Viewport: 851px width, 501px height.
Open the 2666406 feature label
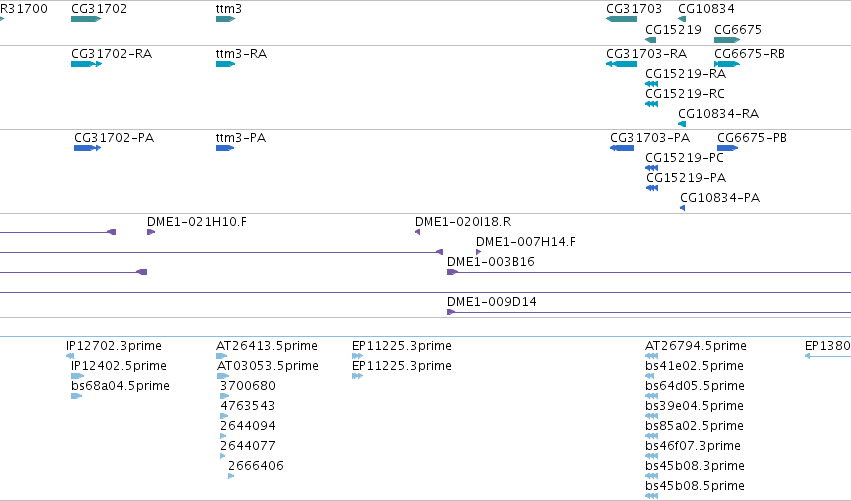coord(256,466)
